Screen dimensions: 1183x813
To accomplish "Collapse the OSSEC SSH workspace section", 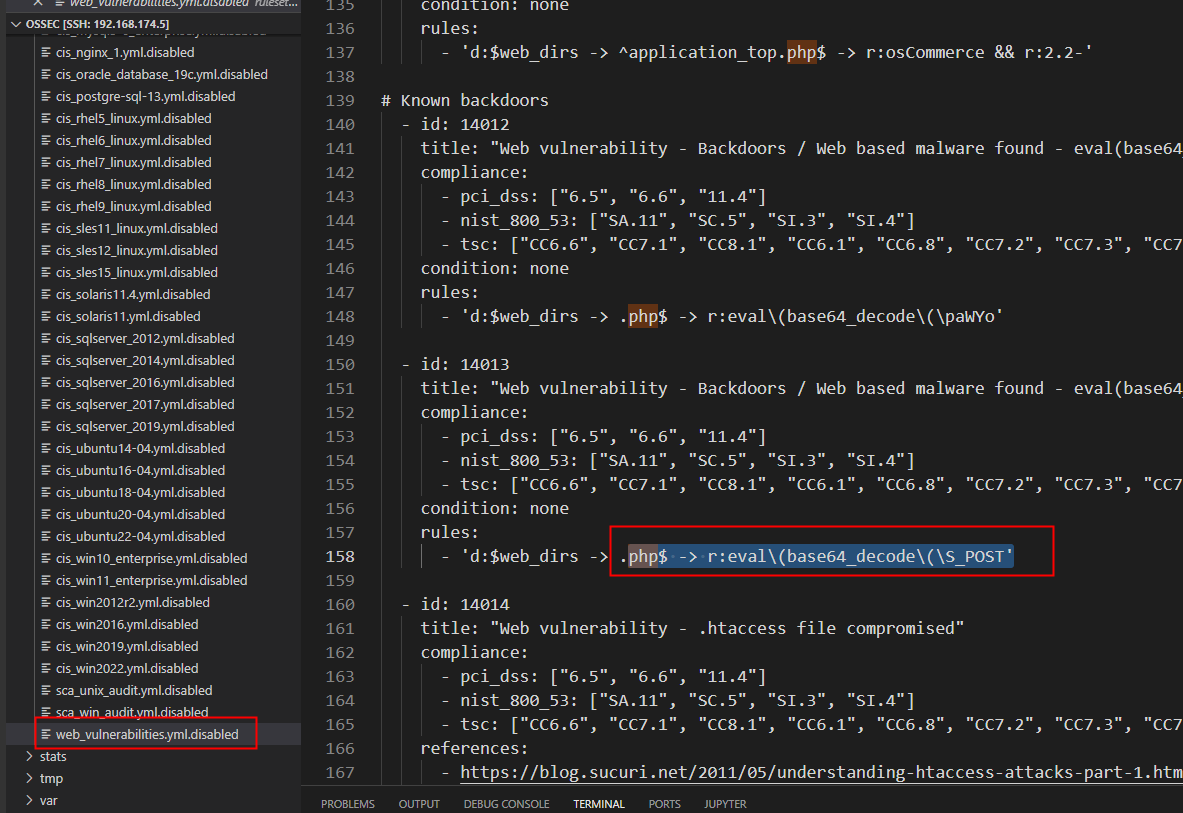I will tap(16, 24).
